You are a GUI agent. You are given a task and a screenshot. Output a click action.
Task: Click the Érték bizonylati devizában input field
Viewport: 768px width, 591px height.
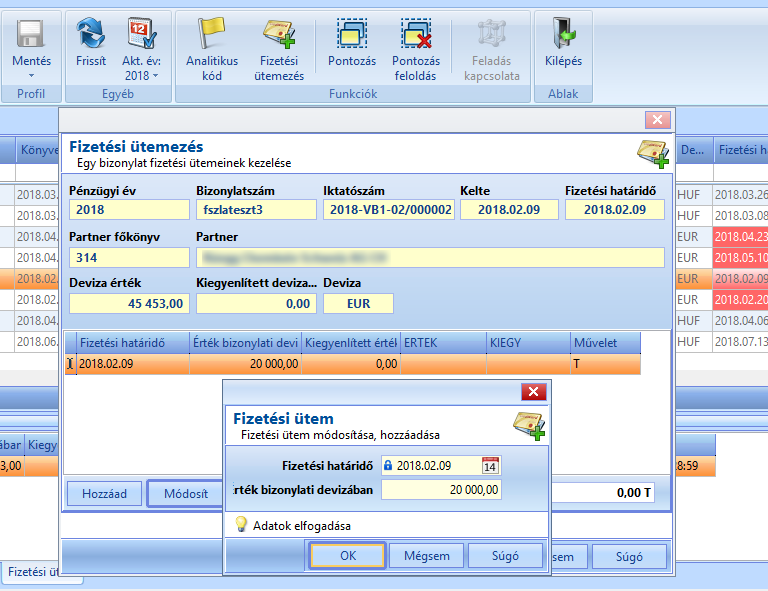441,490
